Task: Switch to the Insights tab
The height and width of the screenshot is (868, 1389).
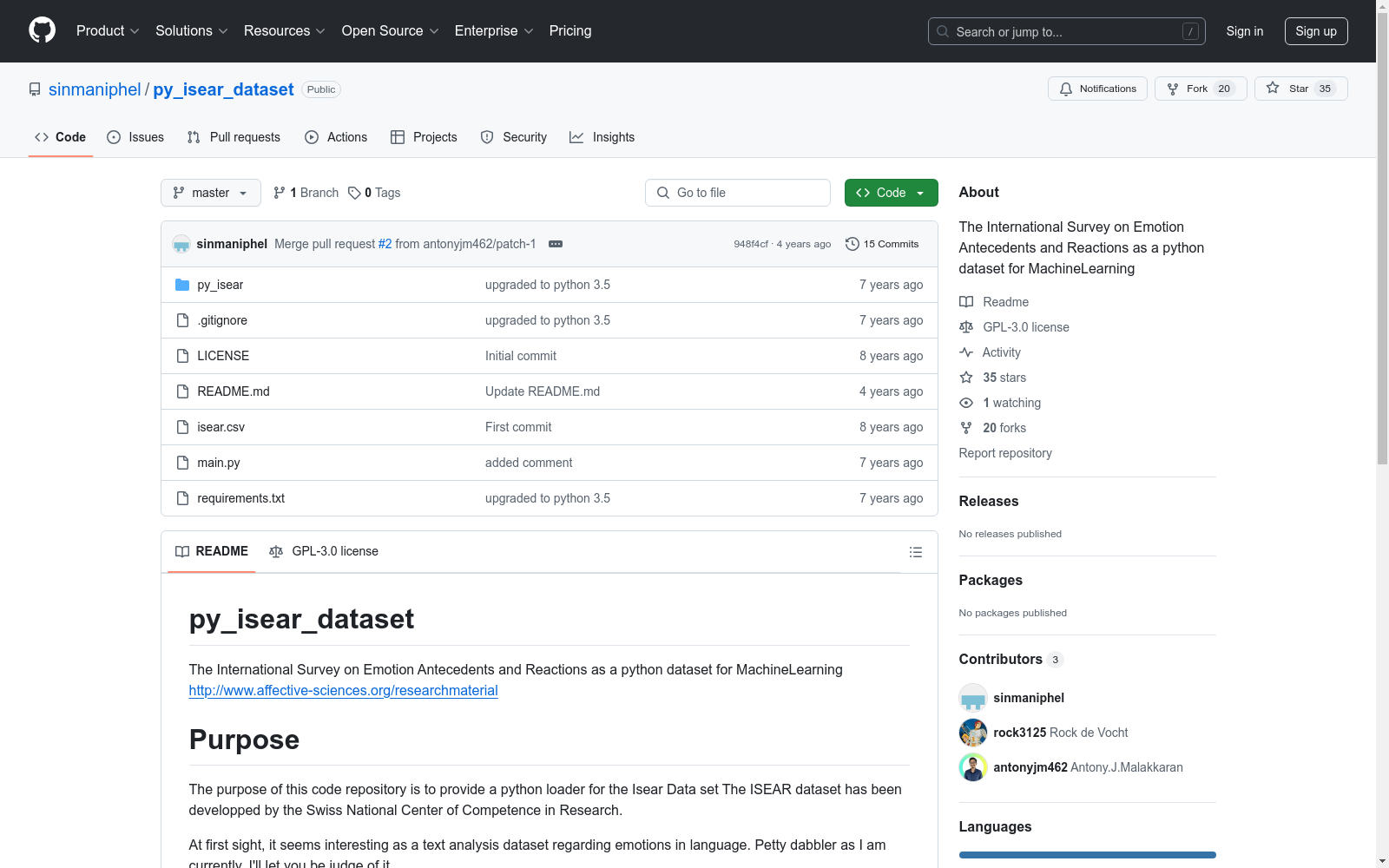Action: 602,137
